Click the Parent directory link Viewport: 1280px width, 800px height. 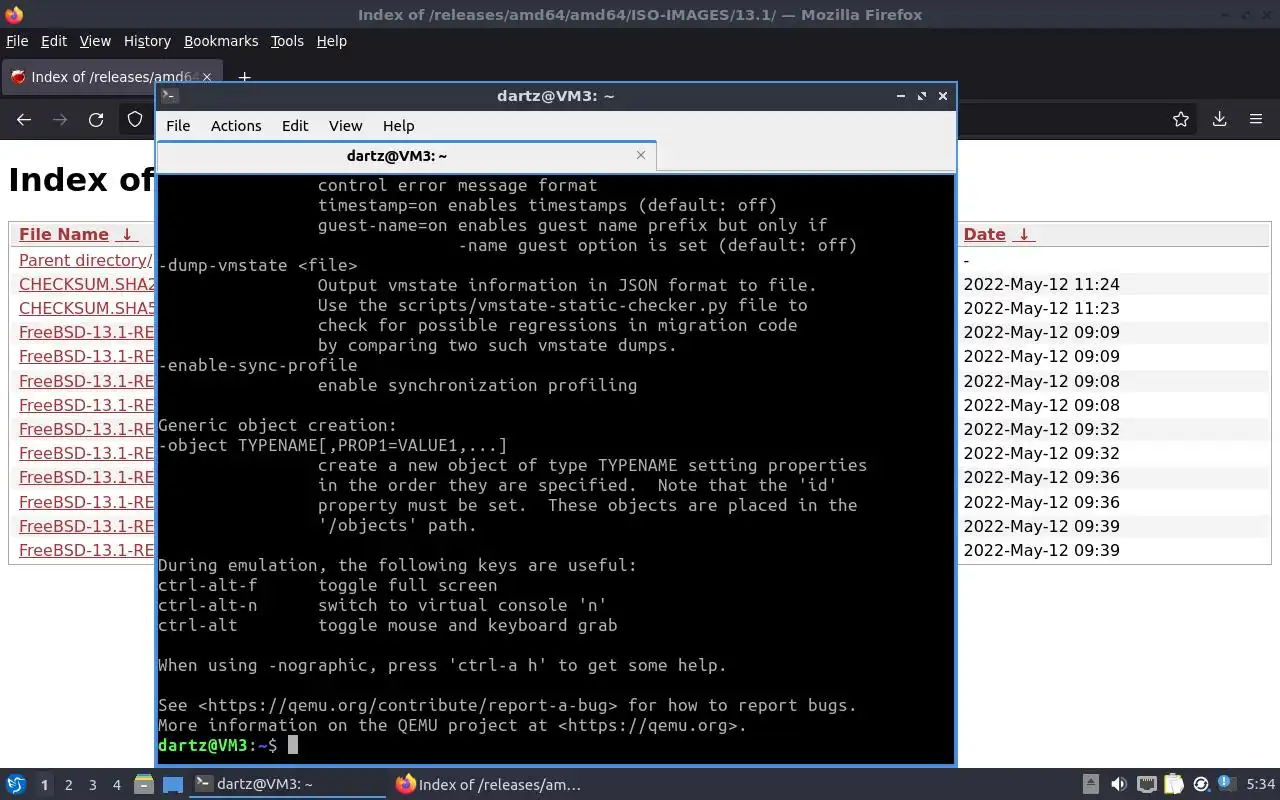click(86, 260)
